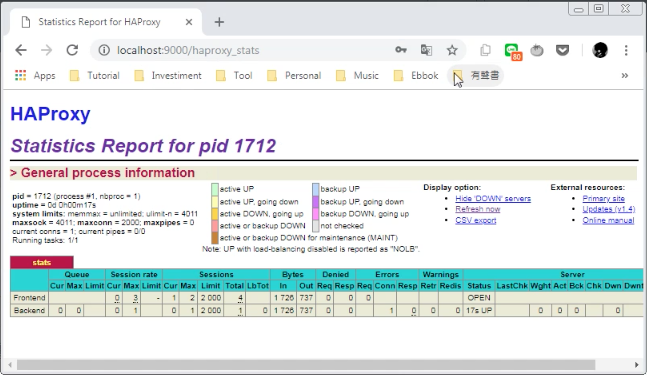The width and height of the screenshot is (647, 375).
Task: Open the profile avatar menu
Action: (600, 50)
